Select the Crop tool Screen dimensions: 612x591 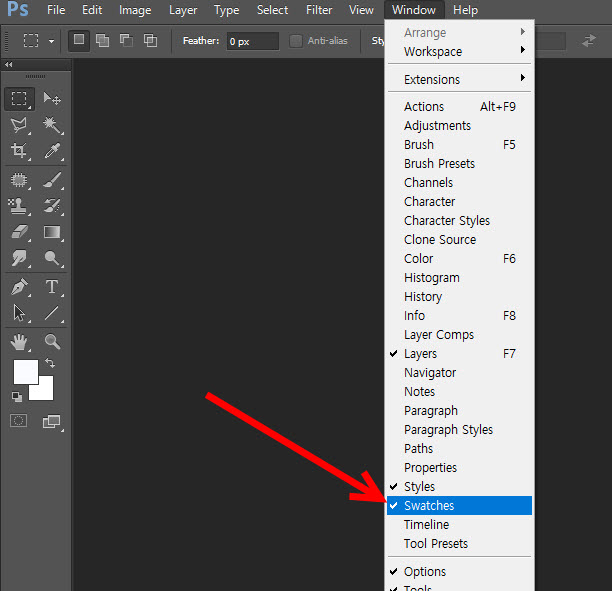[x=19, y=151]
